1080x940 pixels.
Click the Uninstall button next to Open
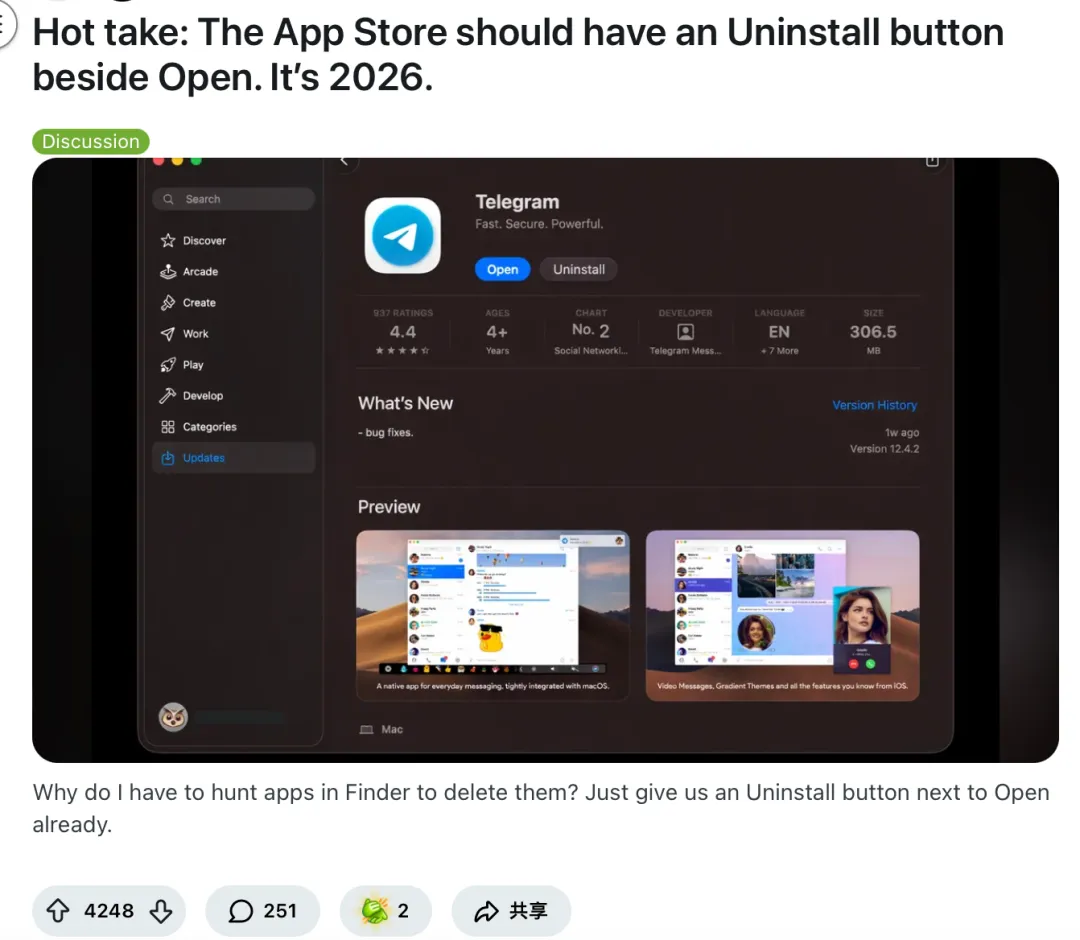click(579, 269)
